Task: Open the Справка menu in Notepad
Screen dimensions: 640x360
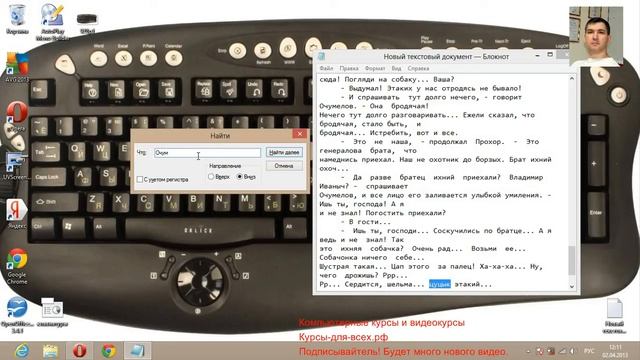Action: tap(418, 68)
